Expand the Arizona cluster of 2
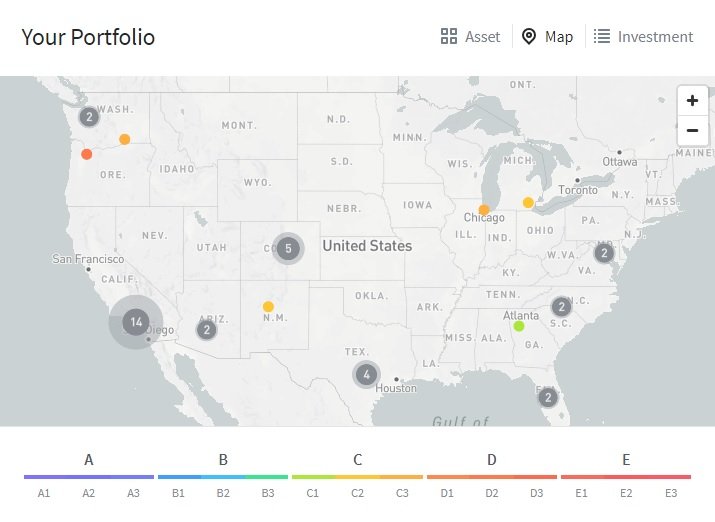Viewport: 715px width, 522px height. 207,330
